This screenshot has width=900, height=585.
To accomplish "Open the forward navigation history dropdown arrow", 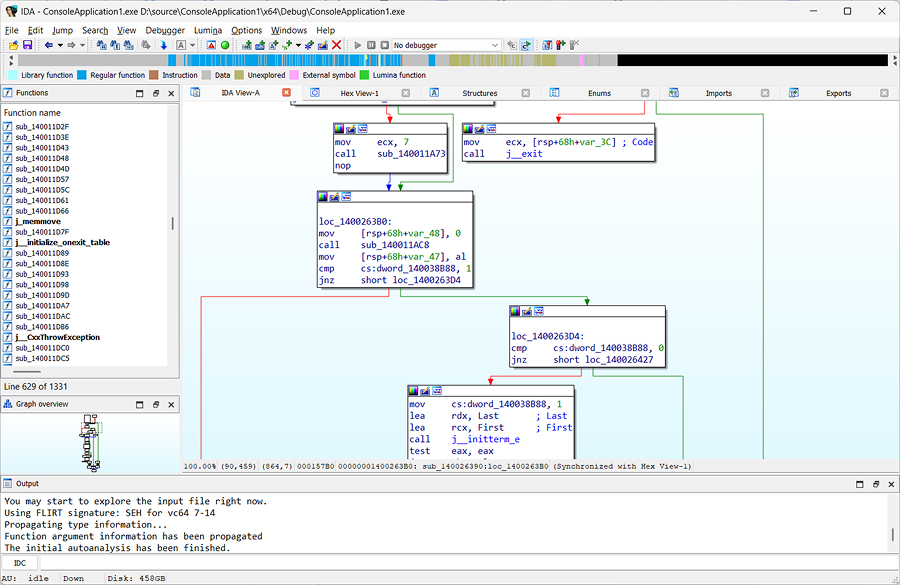I will point(82,45).
